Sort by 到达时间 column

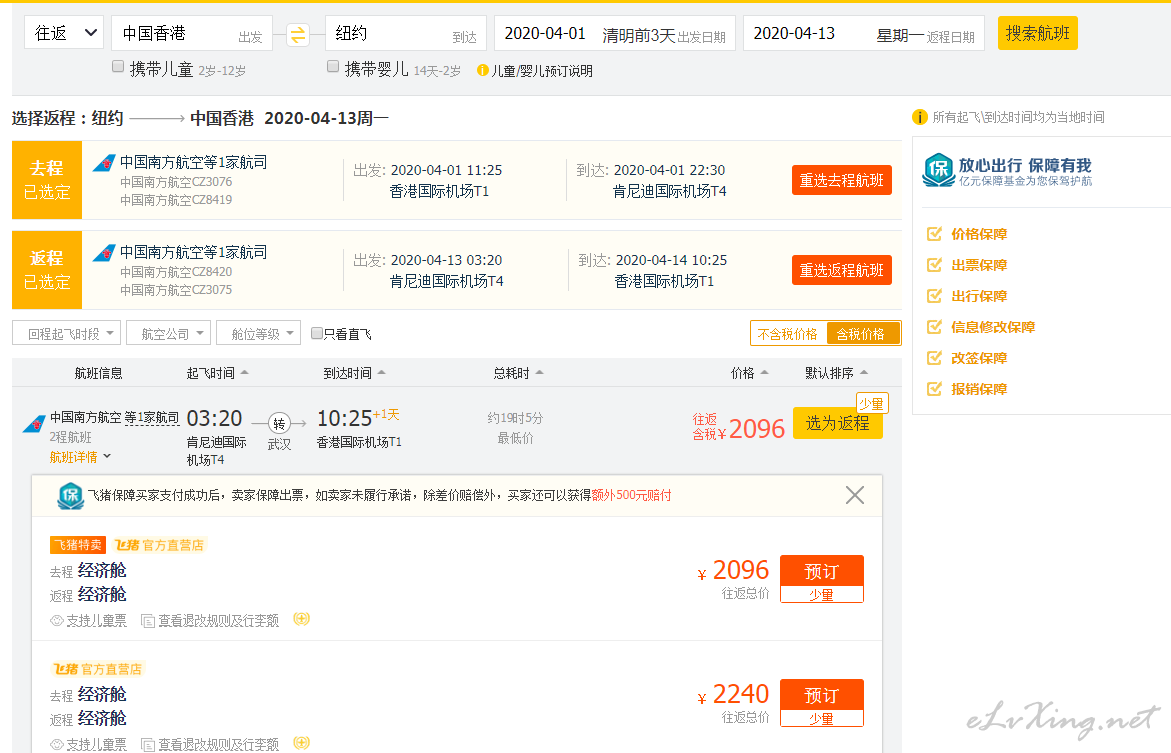[354, 373]
